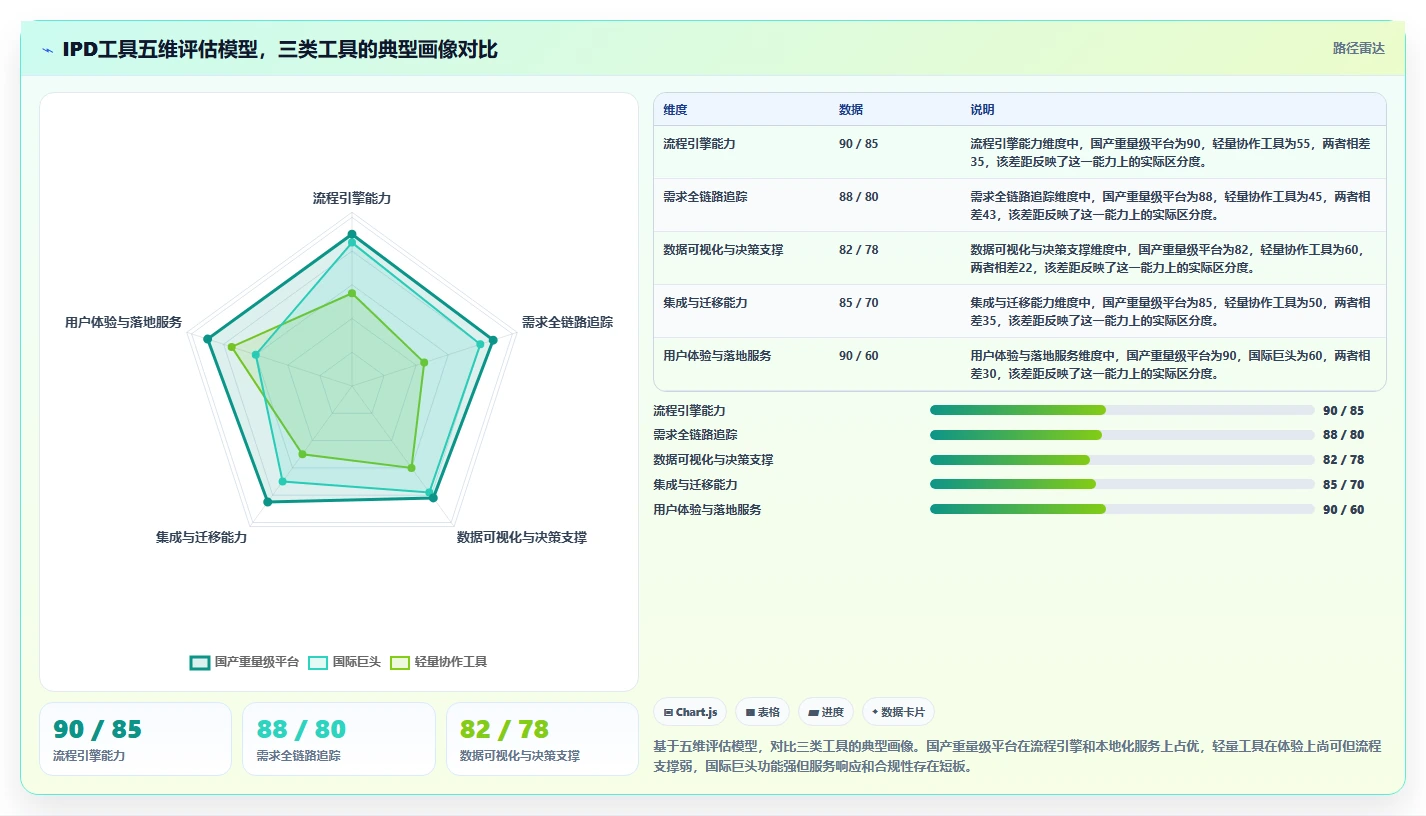Click the 数据 column header
This screenshot has height=816, width=1426.
click(851, 110)
